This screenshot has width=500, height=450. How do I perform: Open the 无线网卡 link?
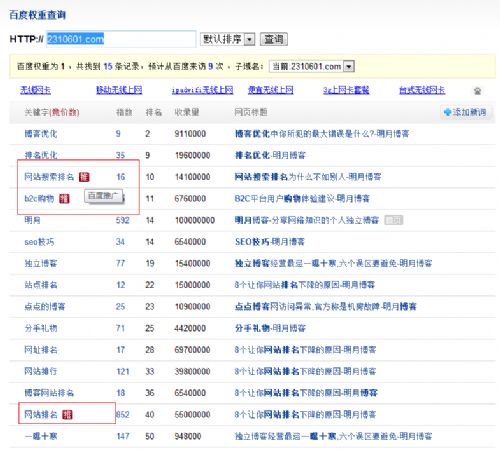tap(36, 90)
